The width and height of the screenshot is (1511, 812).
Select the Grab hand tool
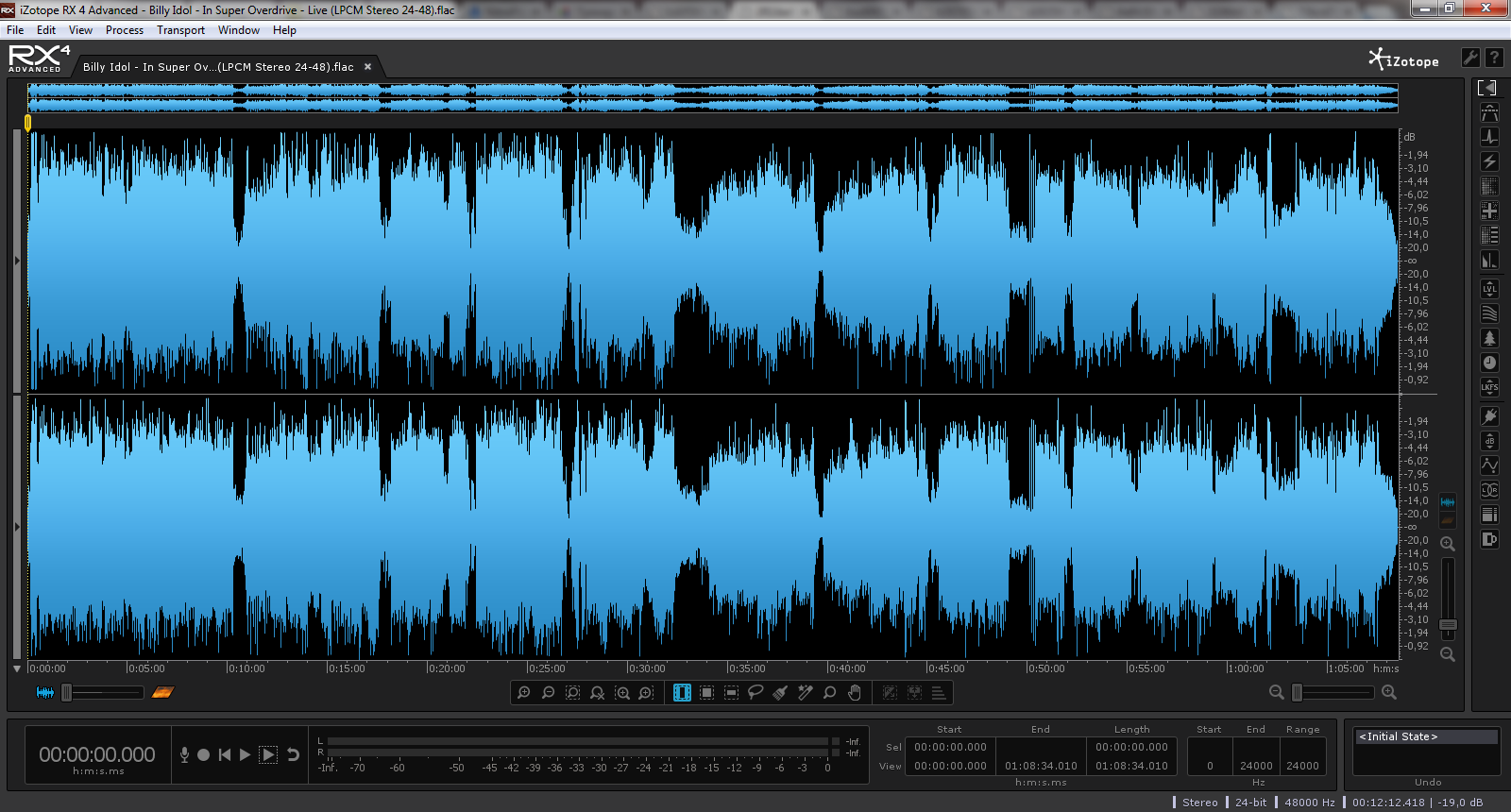(x=855, y=693)
